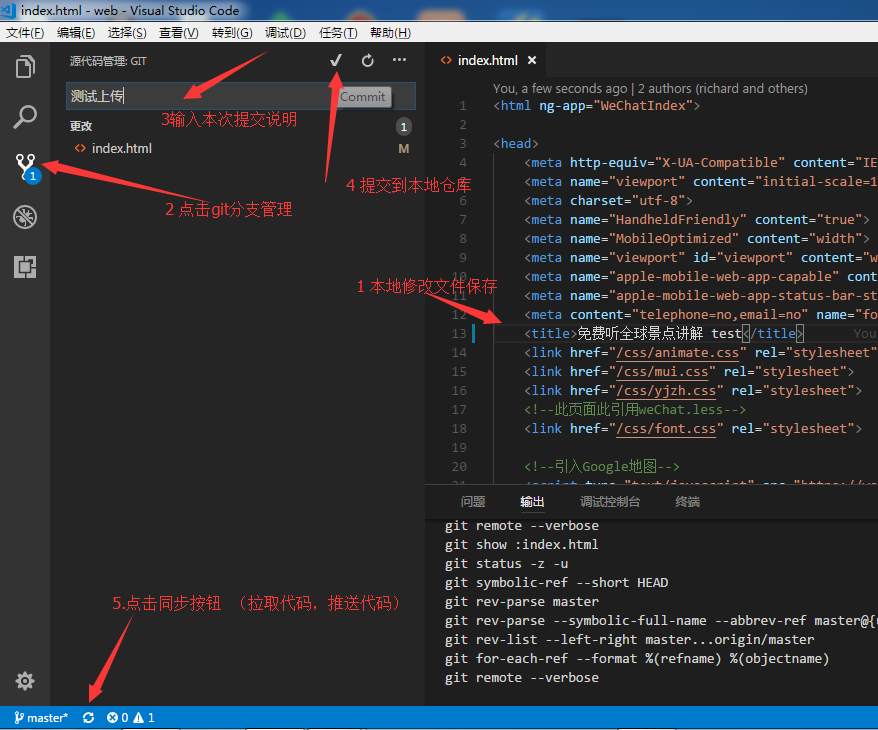This screenshot has width=878, height=730.
Task: Click the master branch indicator in status bar
Action: tap(41, 718)
